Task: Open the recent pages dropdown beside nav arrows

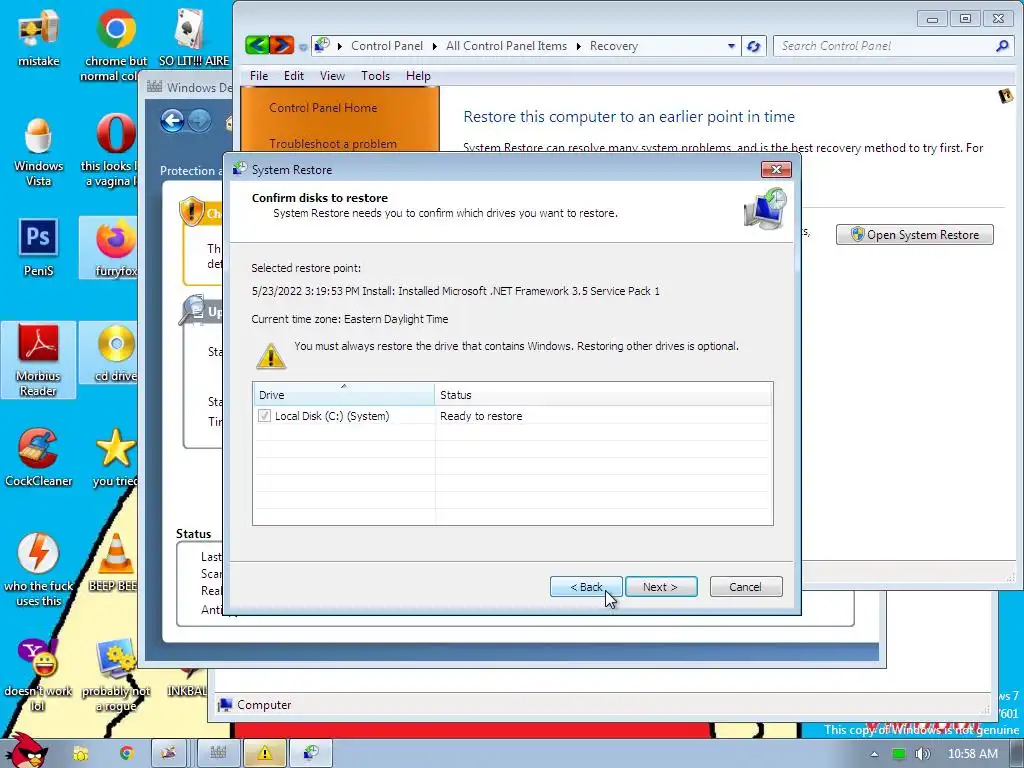Action: pos(302,46)
